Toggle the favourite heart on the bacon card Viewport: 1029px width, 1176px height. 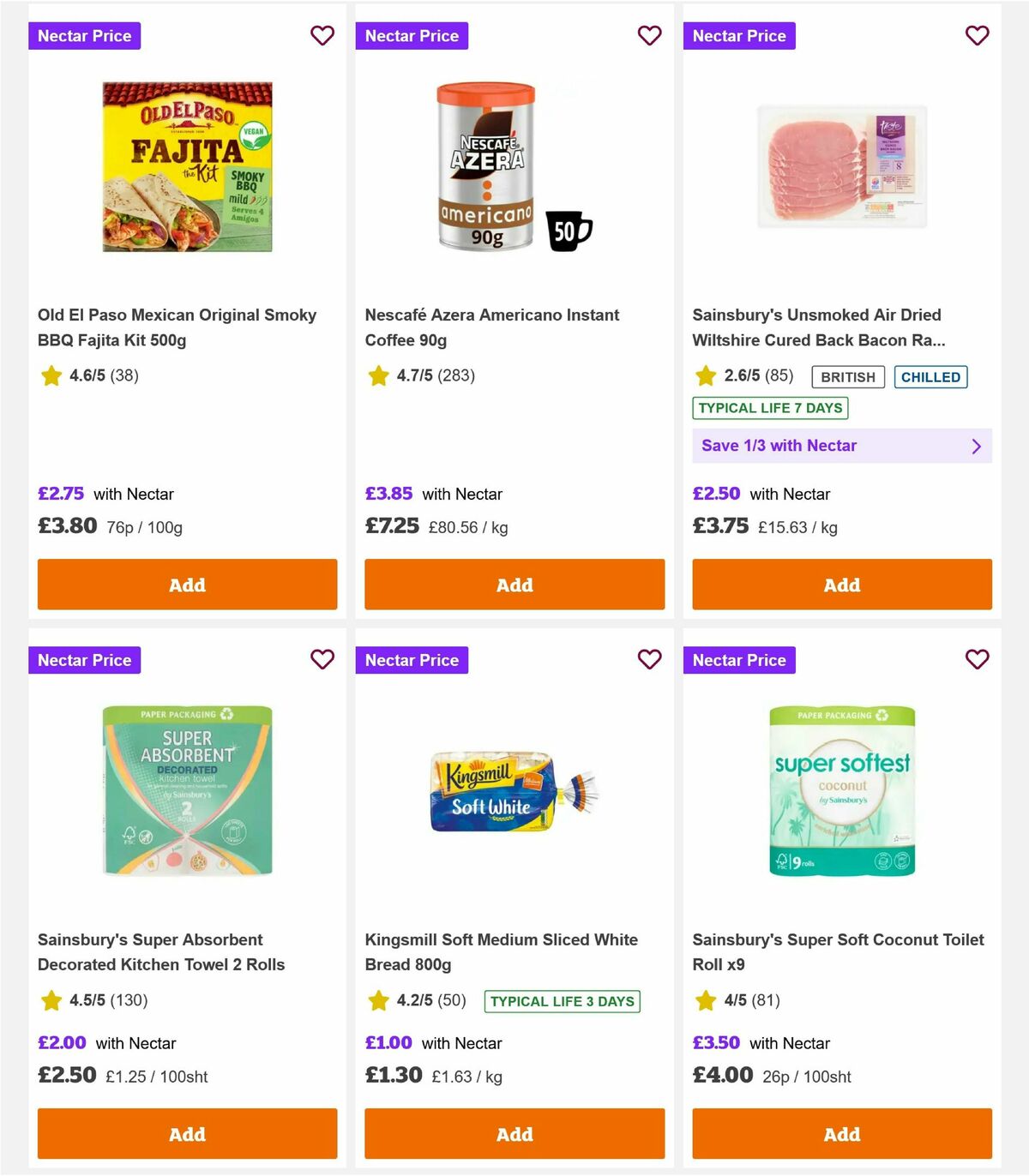977,36
